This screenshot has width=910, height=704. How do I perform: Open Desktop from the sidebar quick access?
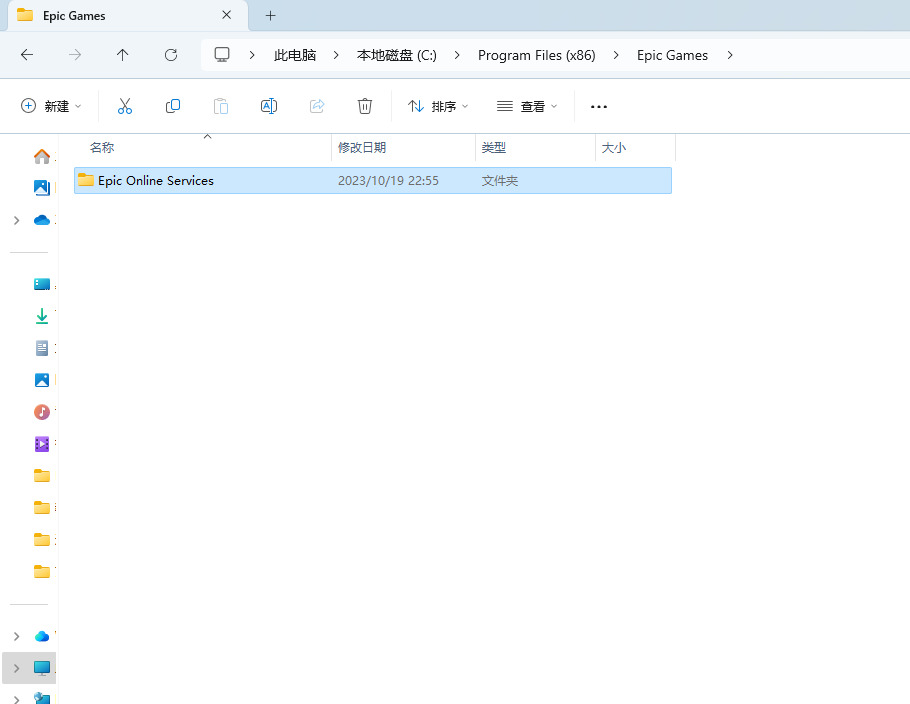tap(42, 284)
